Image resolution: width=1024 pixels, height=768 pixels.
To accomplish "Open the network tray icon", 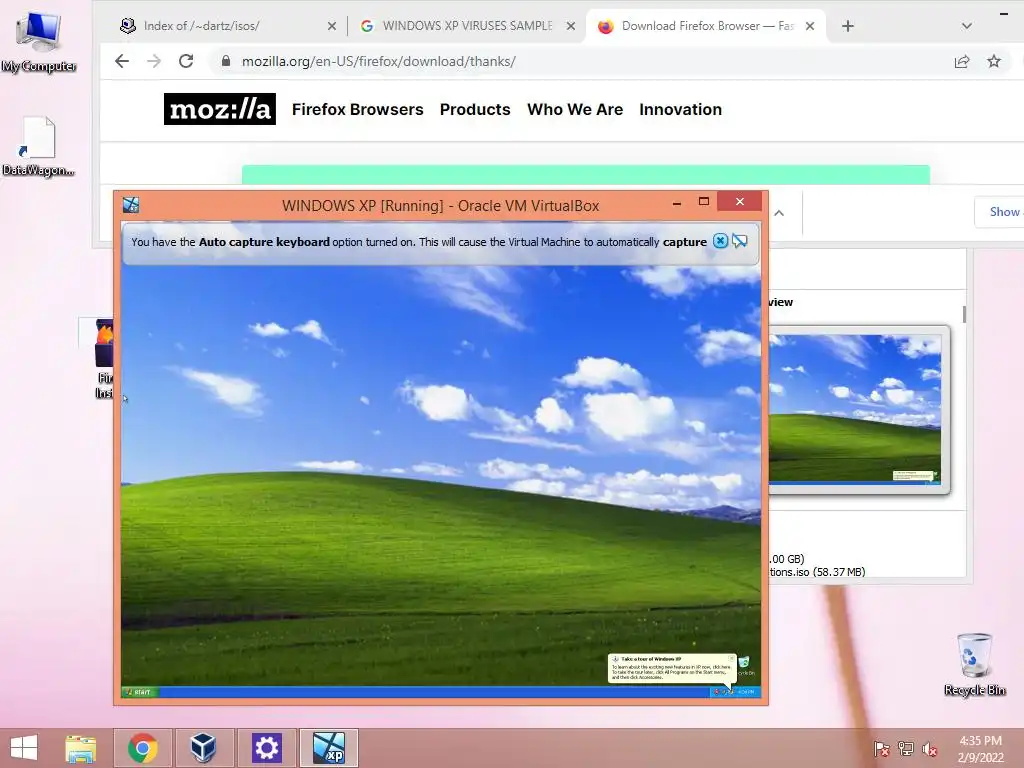I will click(x=906, y=749).
